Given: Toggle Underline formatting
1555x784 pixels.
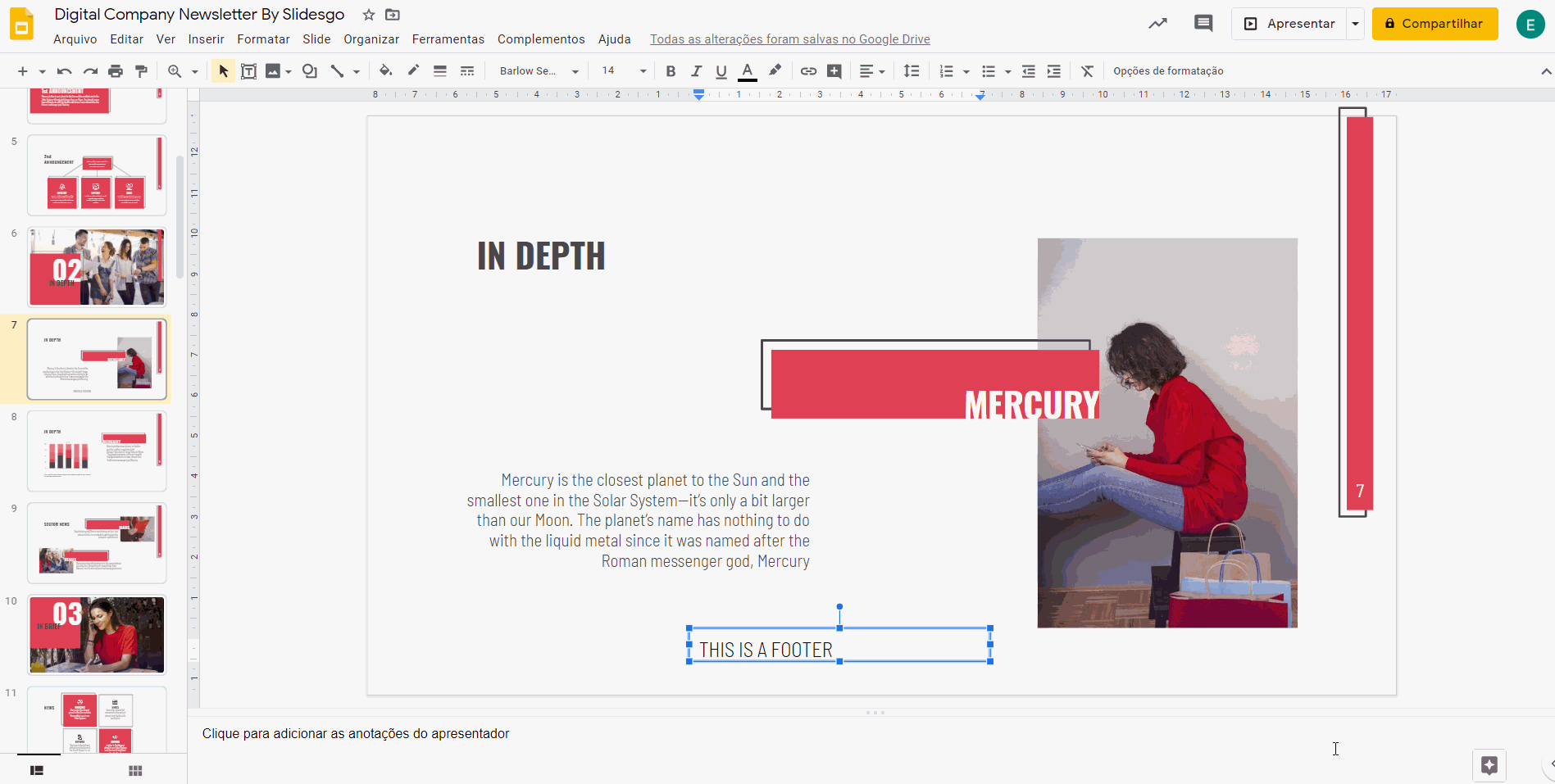Looking at the screenshot, I should 721,71.
